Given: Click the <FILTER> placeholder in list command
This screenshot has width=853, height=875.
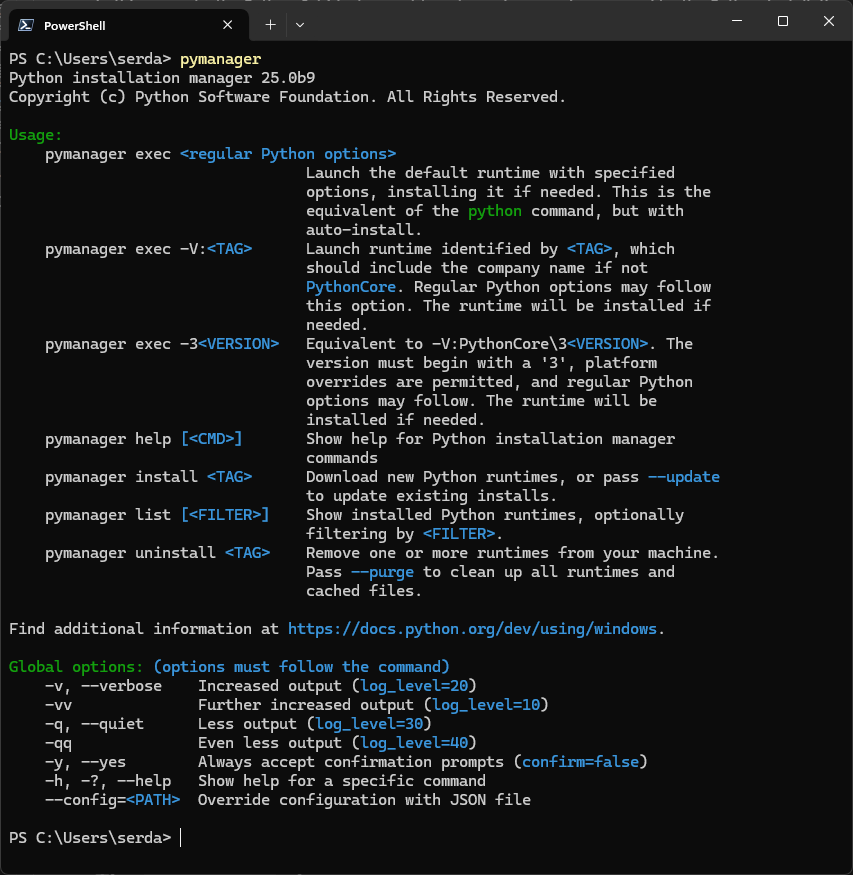Looking at the screenshot, I should [x=204, y=514].
